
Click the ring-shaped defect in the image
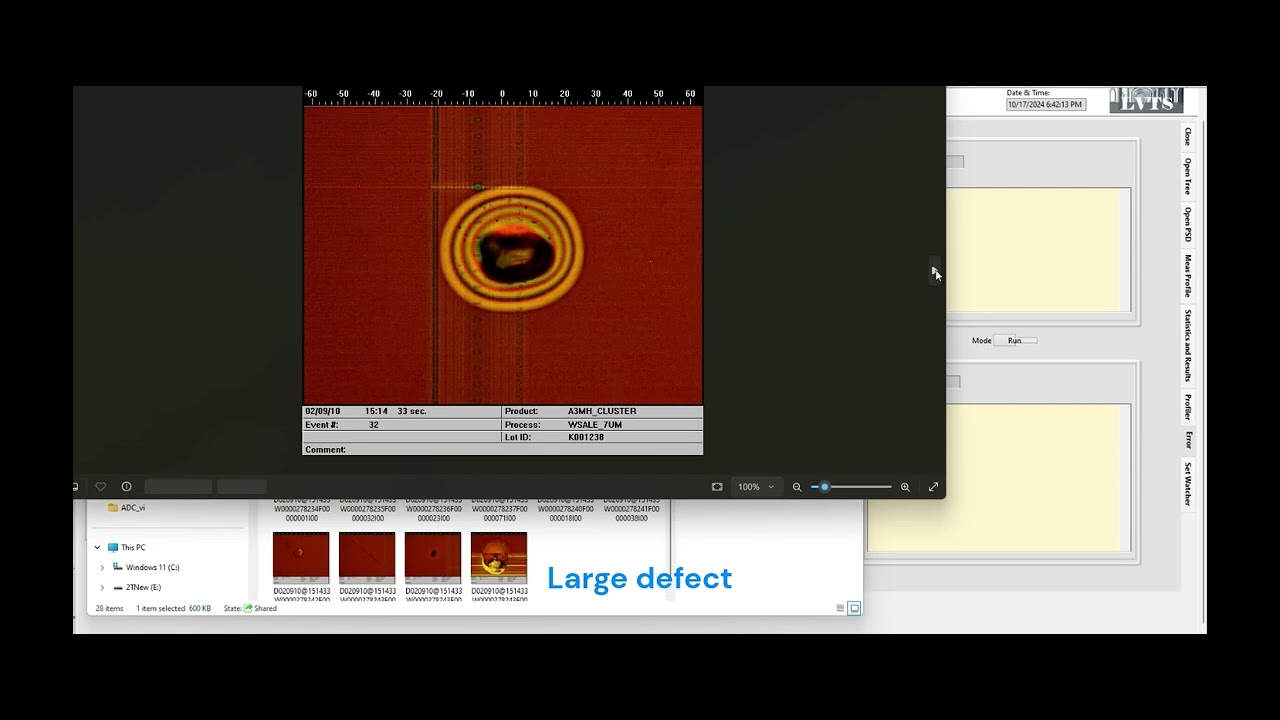(x=512, y=248)
